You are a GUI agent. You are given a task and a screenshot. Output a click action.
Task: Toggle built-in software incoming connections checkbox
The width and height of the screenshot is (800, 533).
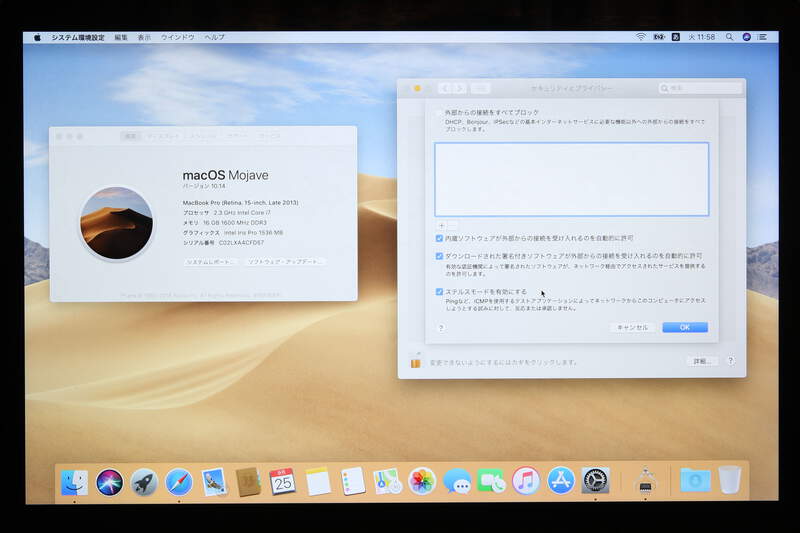tap(439, 238)
